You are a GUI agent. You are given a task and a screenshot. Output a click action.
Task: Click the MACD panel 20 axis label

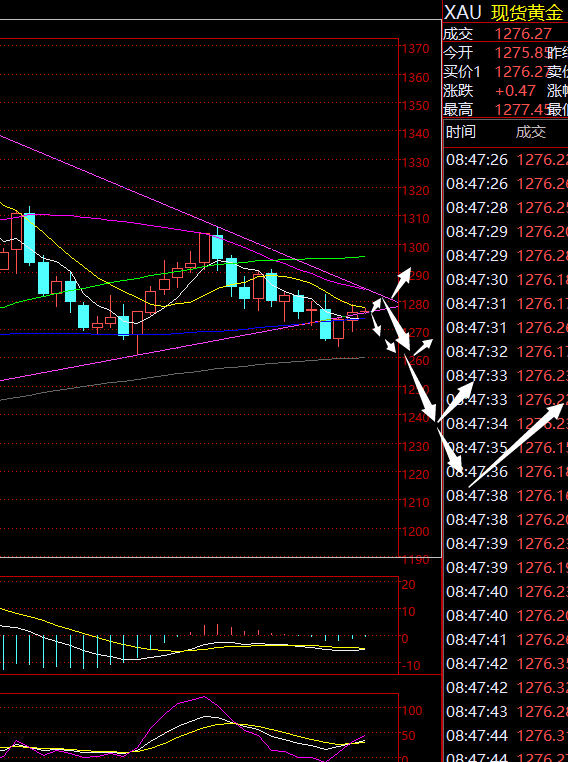tap(409, 585)
